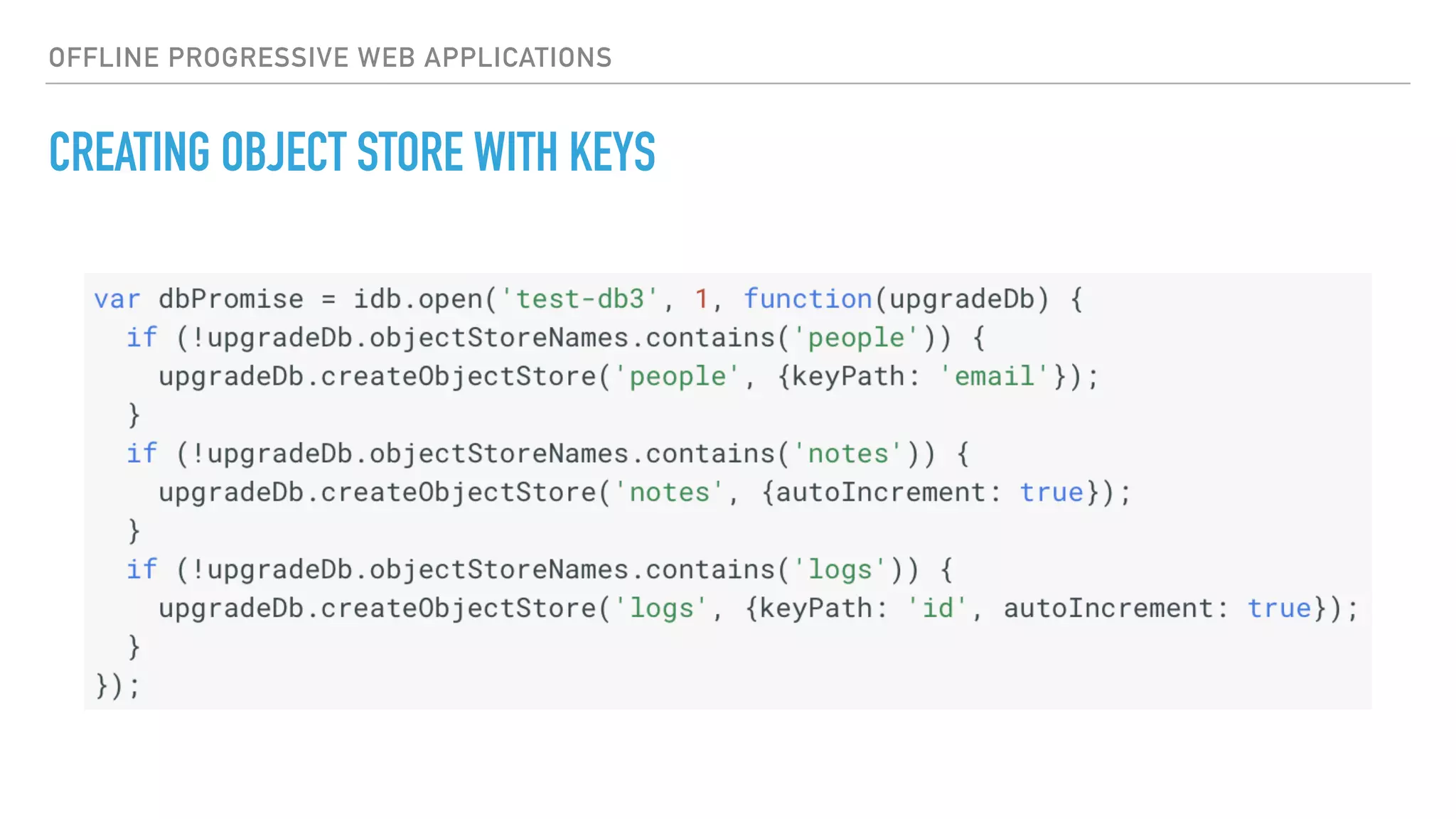The image size is (1456, 819).
Task: Click the 'Creating Object Store With Keys' title
Action: [352, 152]
